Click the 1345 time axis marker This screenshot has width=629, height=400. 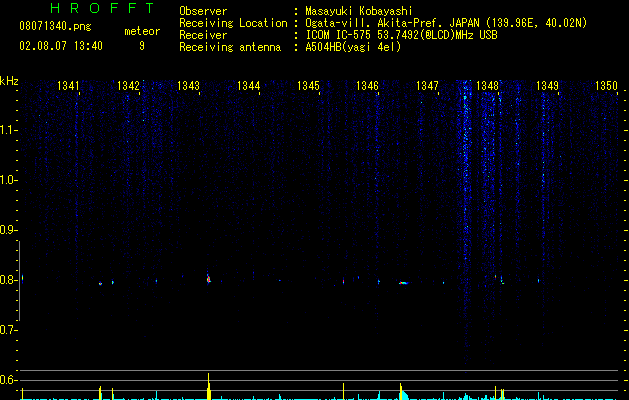(x=308, y=86)
